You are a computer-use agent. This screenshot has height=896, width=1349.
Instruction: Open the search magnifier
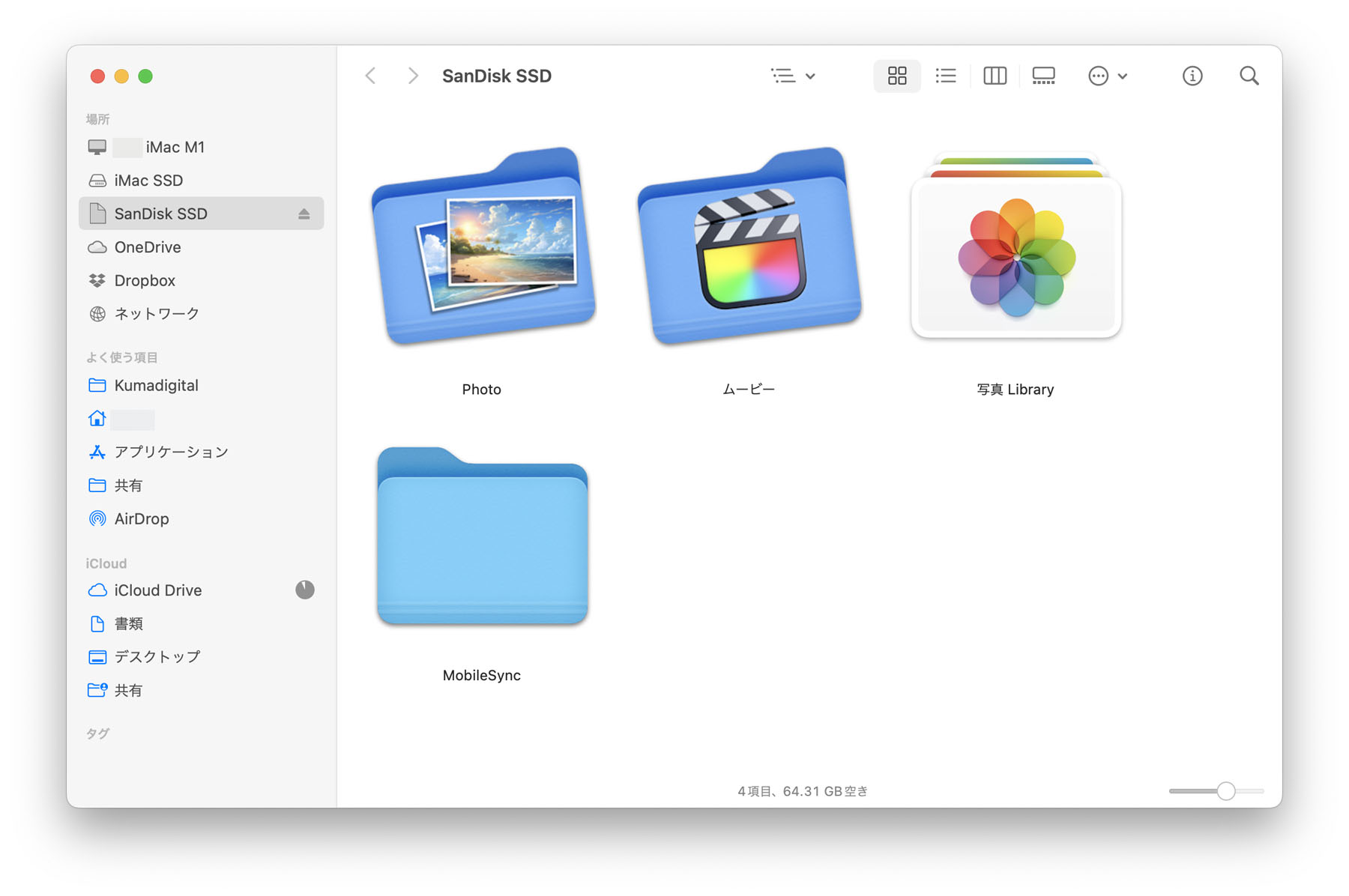tap(1249, 76)
